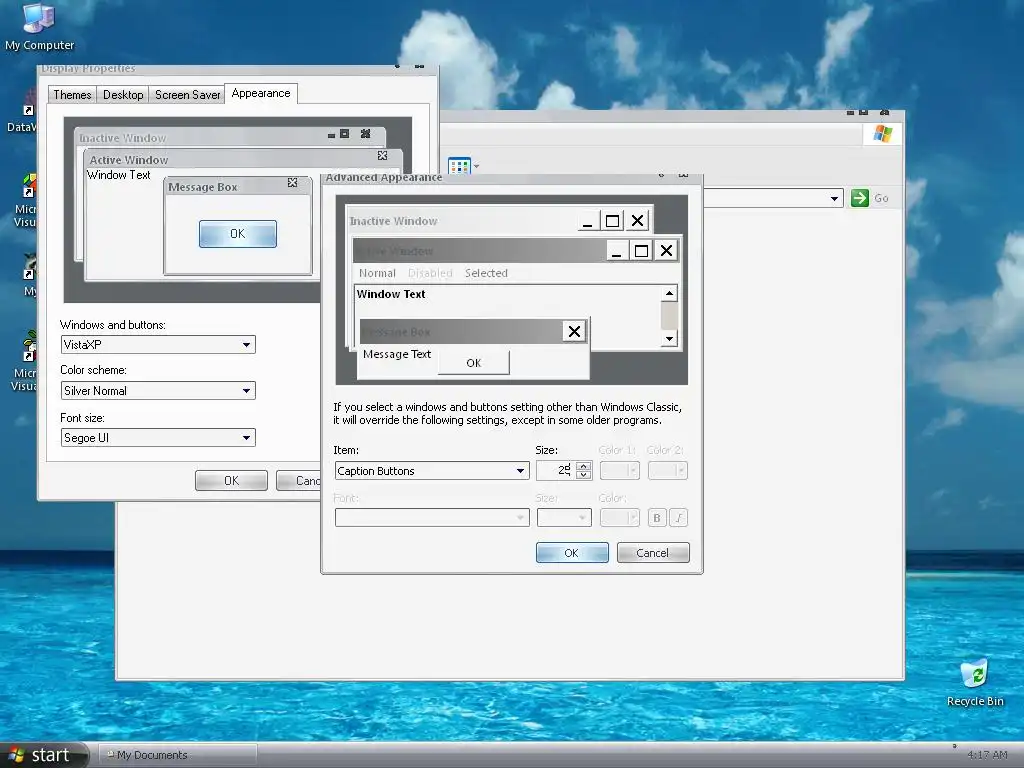
Task: Switch to the Screen Saver tab
Action: [187, 95]
